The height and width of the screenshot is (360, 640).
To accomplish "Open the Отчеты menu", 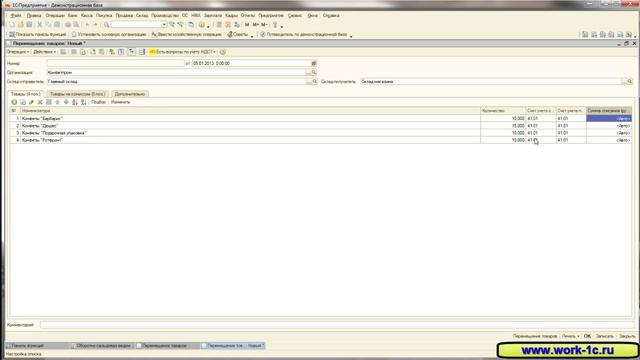I will [x=247, y=16].
